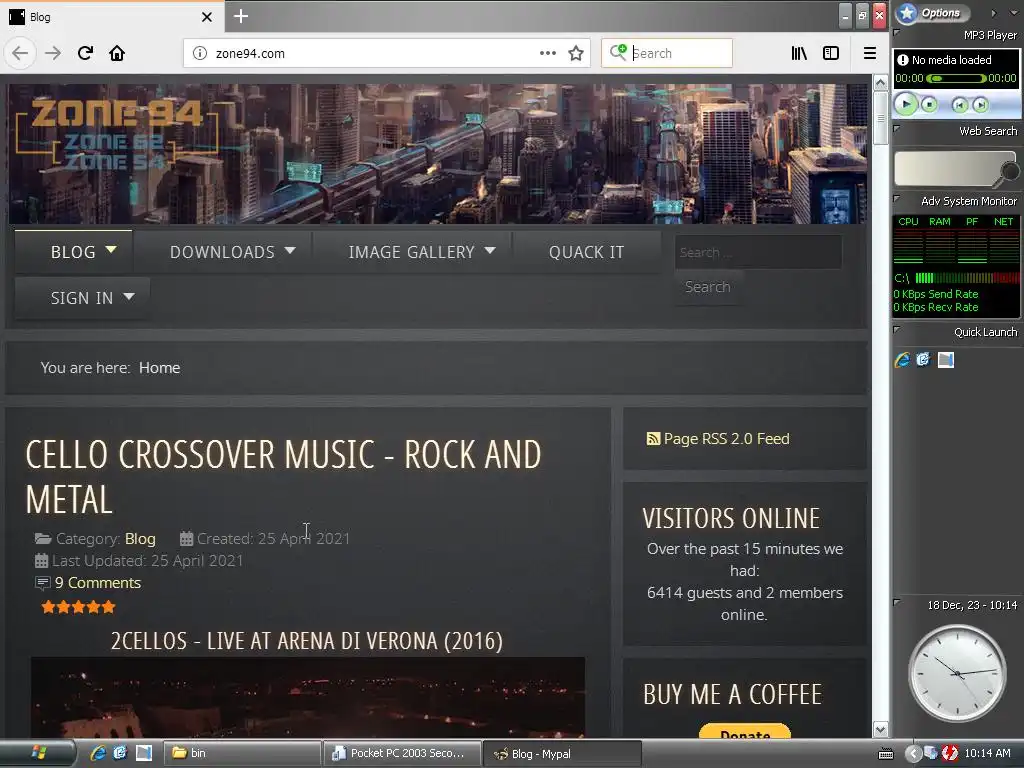
Task: Click the page scrollbar down arrow
Action: [x=880, y=729]
